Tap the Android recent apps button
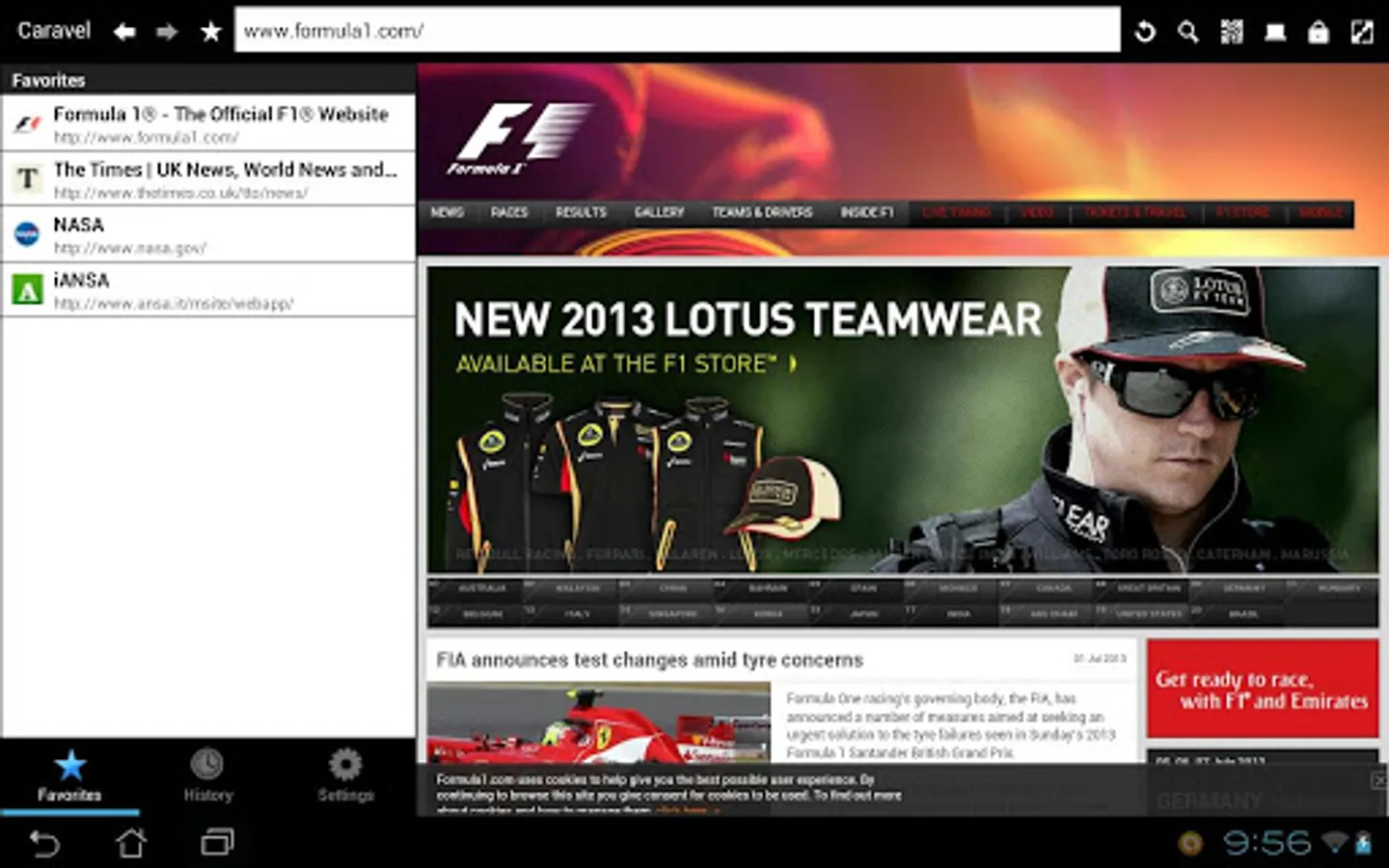Screen dimensions: 1389x868 (217, 844)
